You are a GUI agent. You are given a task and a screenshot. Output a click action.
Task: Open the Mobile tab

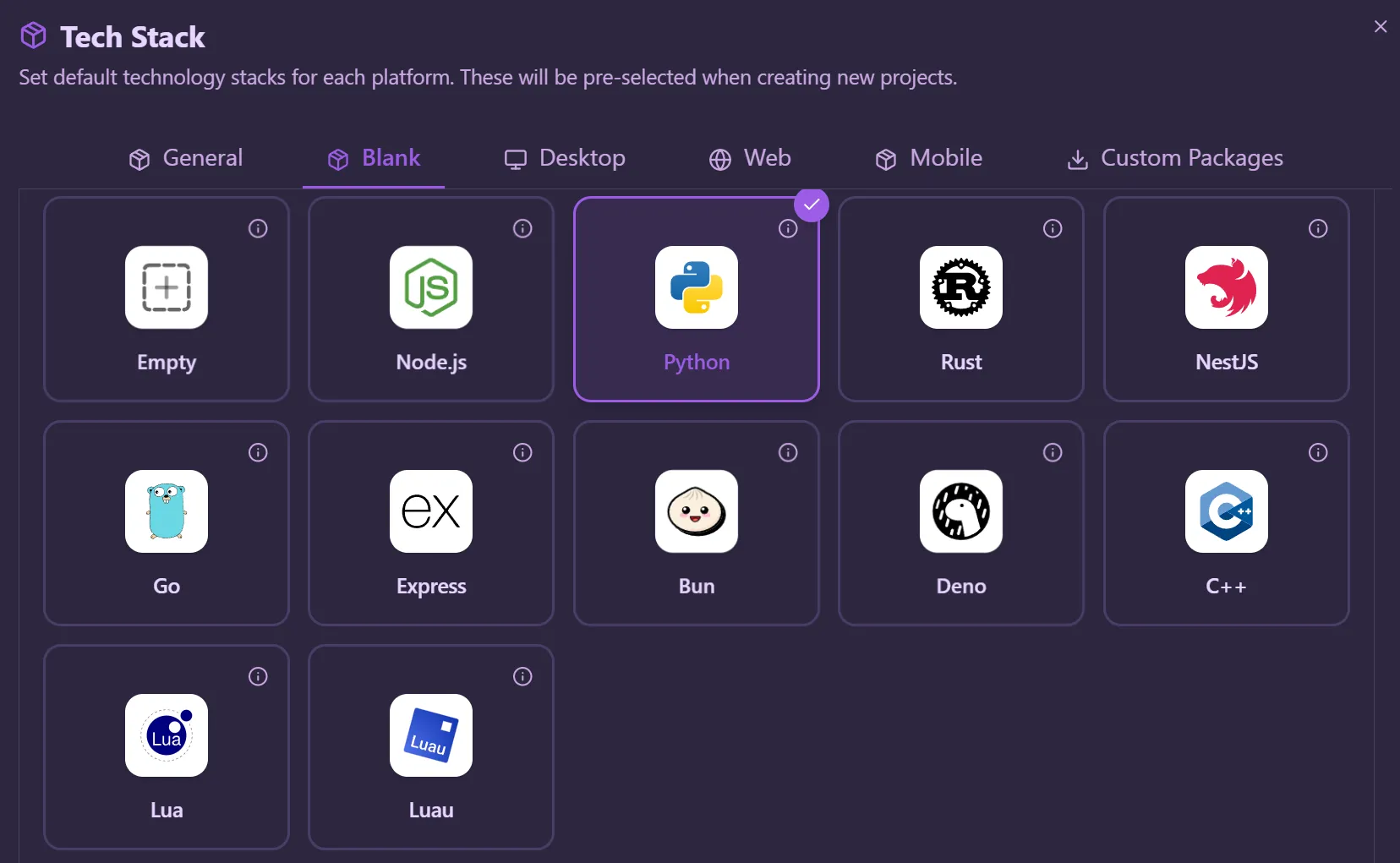(928, 158)
